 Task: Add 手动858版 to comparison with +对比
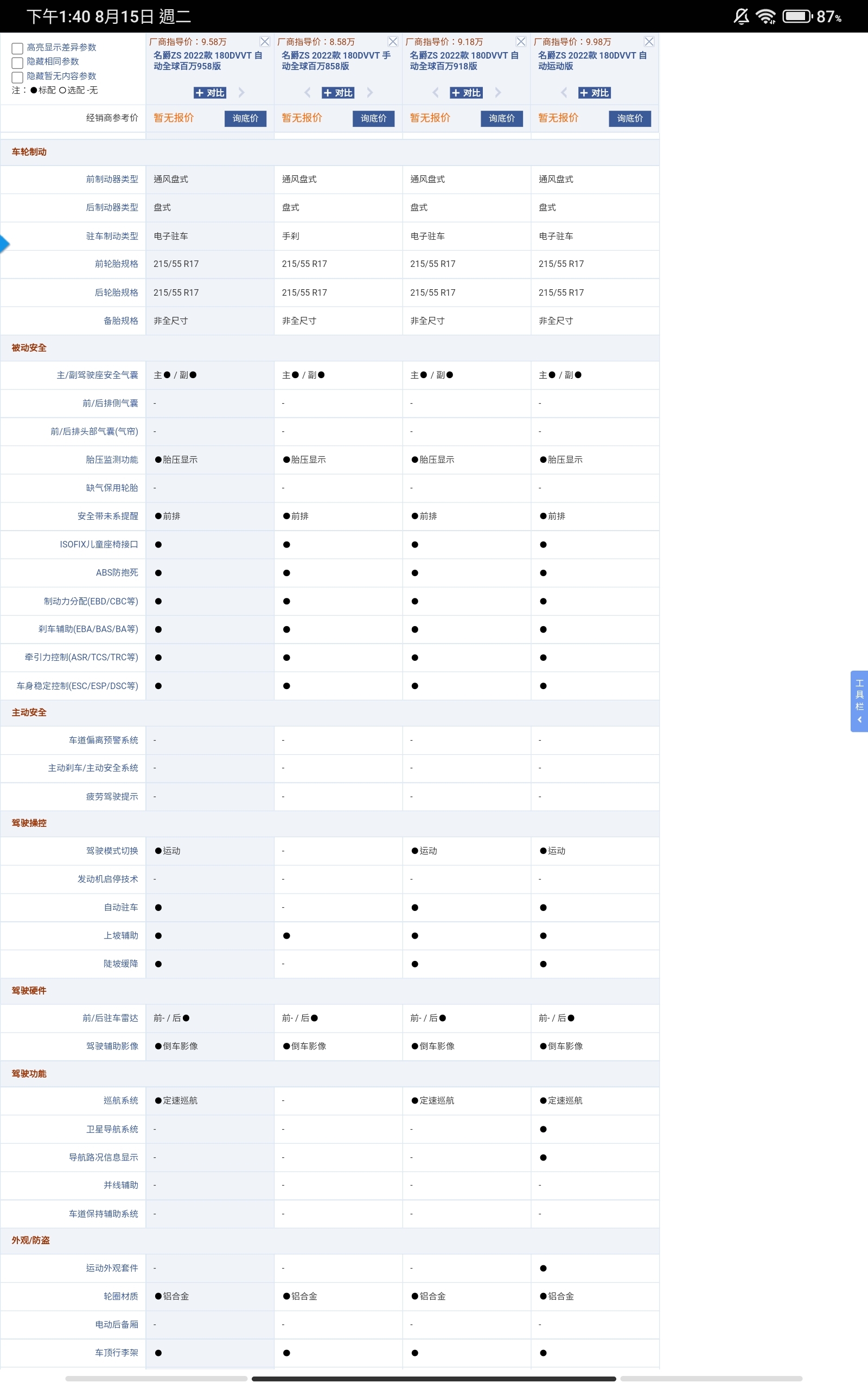[x=337, y=92]
